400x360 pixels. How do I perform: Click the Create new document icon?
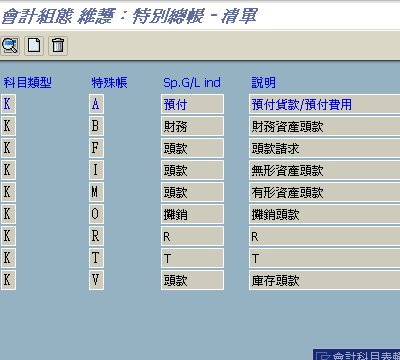34,45
